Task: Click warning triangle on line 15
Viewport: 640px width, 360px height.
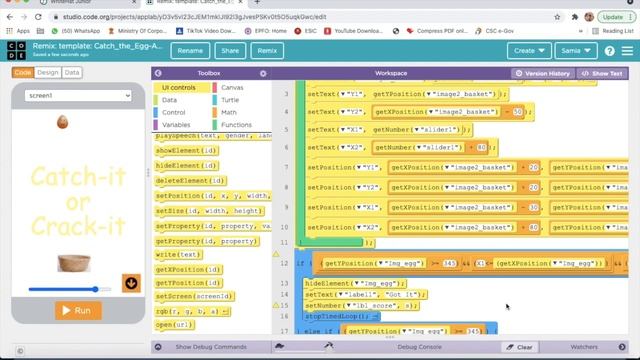Action: pos(276,305)
